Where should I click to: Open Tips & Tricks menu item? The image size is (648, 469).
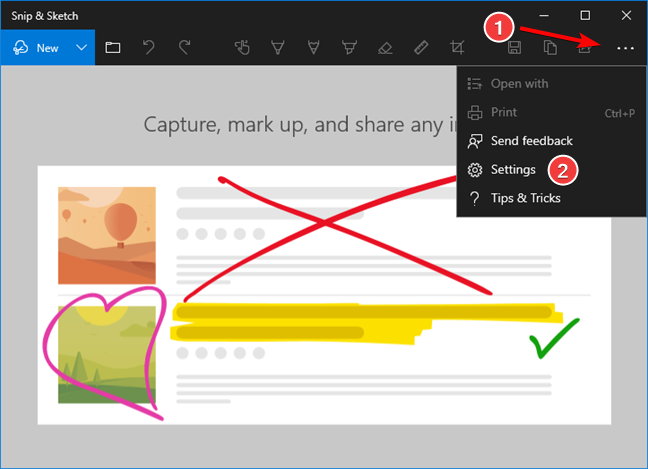pos(525,198)
